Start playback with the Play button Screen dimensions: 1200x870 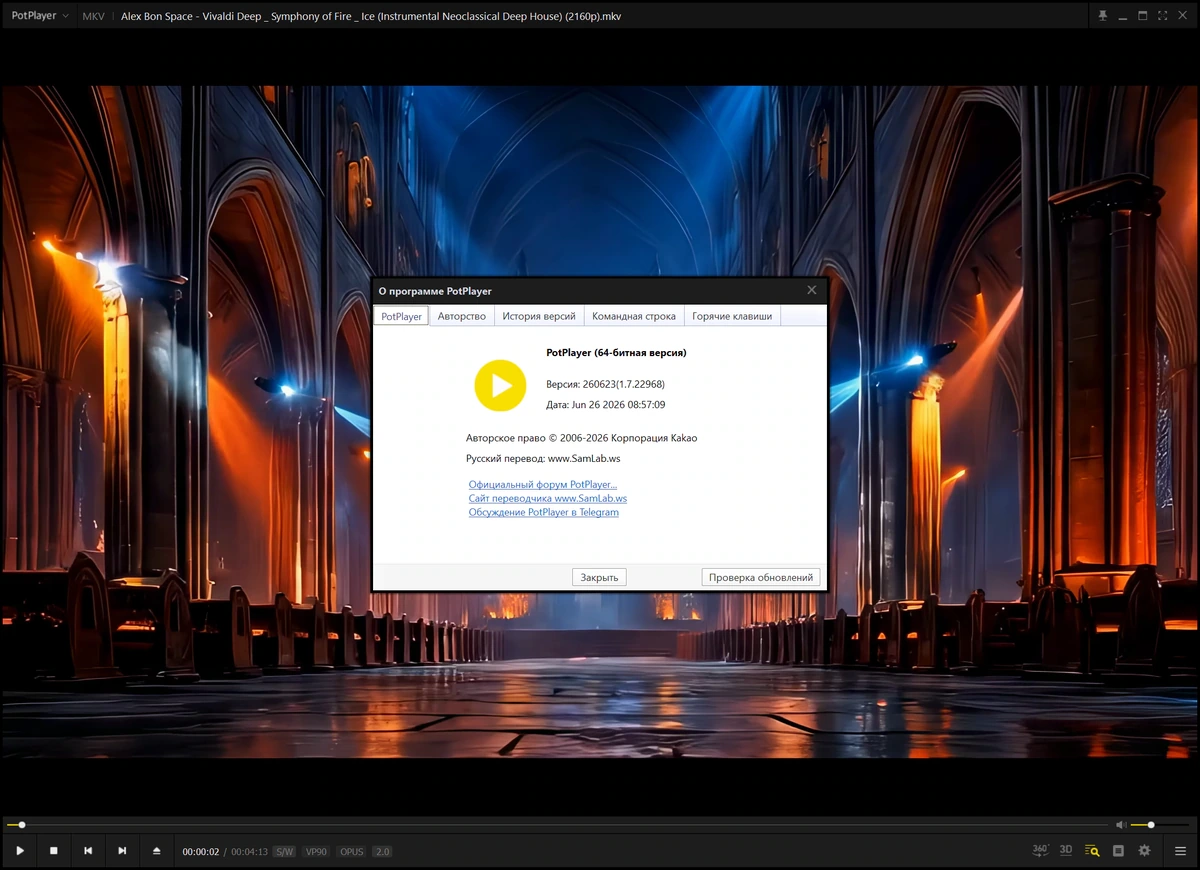pos(20,851)
